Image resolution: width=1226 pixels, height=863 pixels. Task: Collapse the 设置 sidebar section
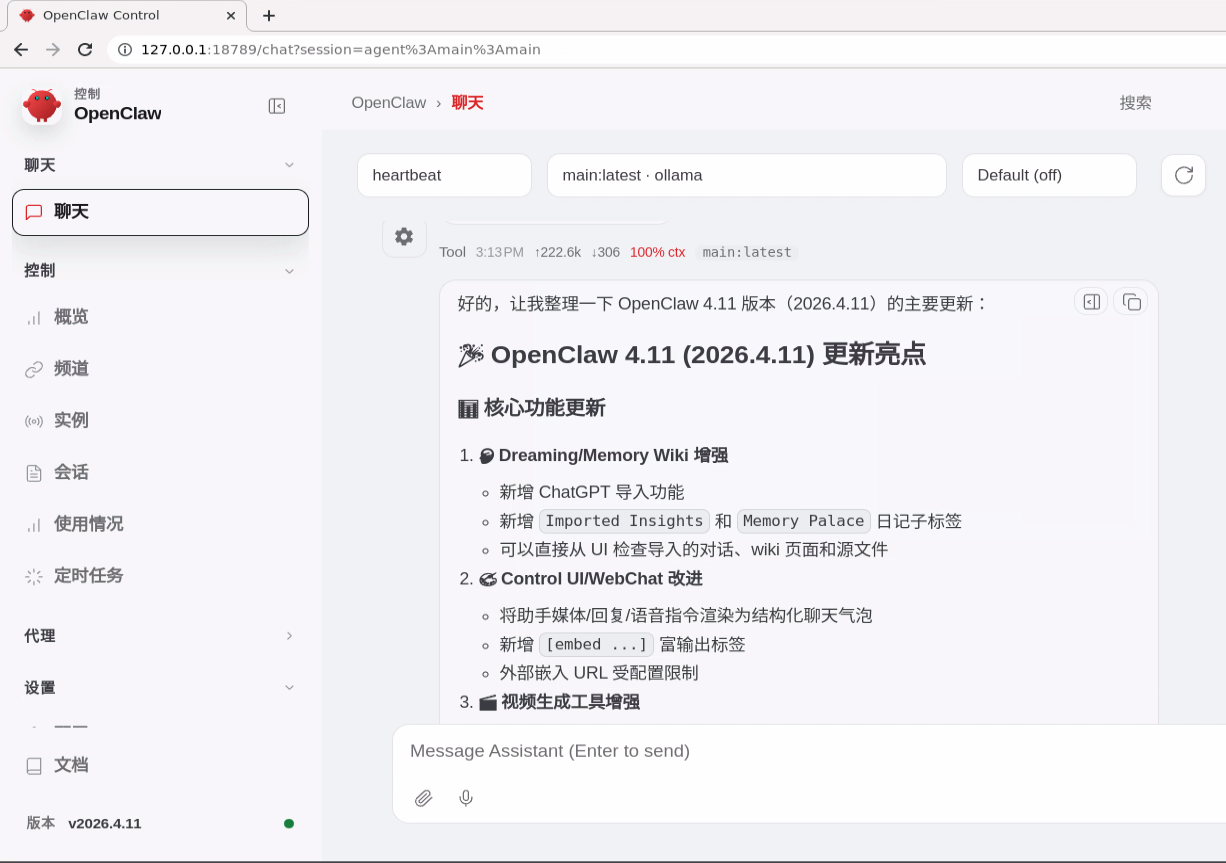click(x=289, y=688)
